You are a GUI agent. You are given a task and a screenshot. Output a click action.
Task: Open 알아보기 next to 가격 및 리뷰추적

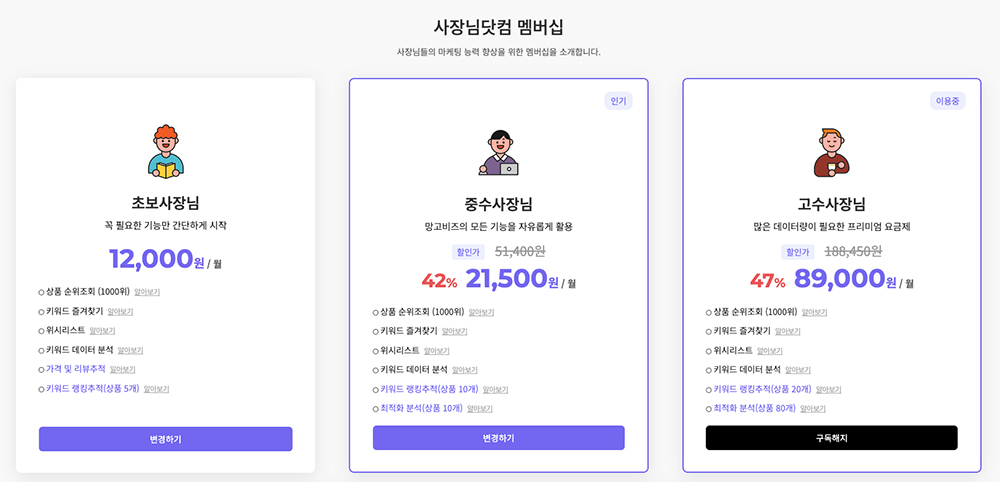click(122, 369)
